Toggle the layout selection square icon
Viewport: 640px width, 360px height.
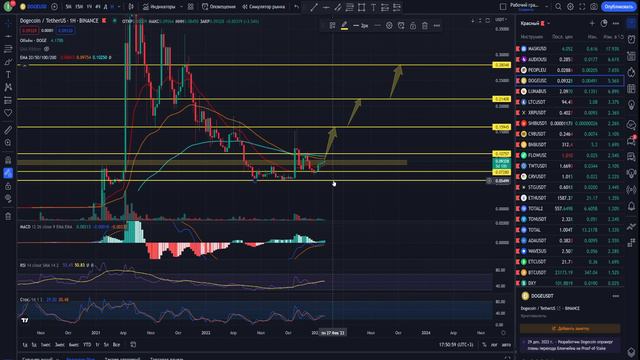click(503, 7)
